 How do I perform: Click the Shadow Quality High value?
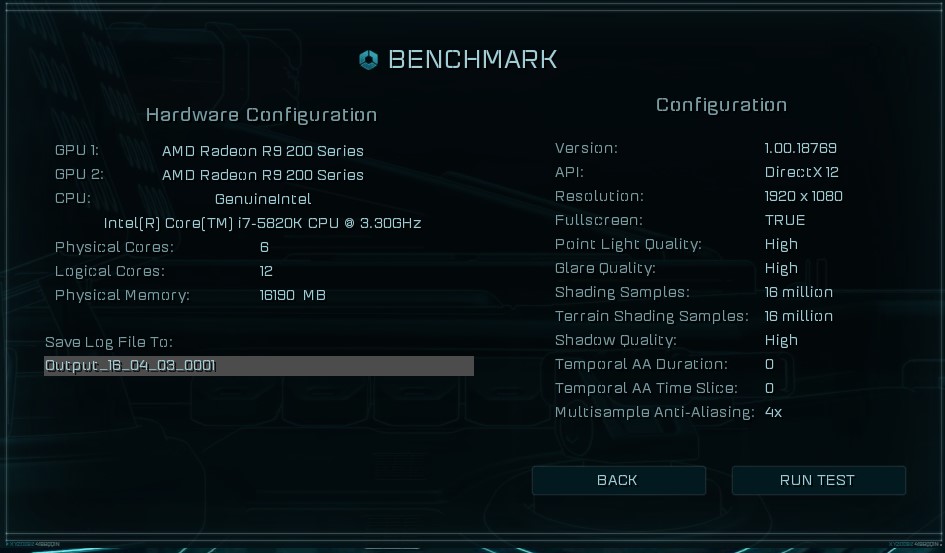(x=781, y=340)
